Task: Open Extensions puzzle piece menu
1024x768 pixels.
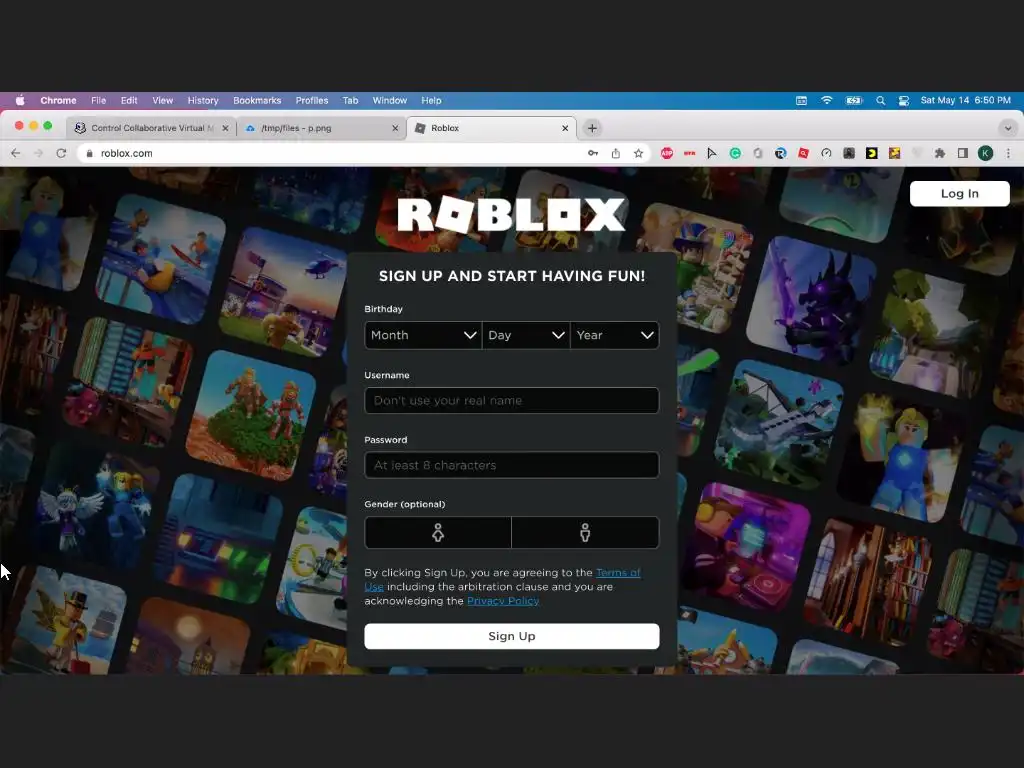Action: [x=940, y=153]
